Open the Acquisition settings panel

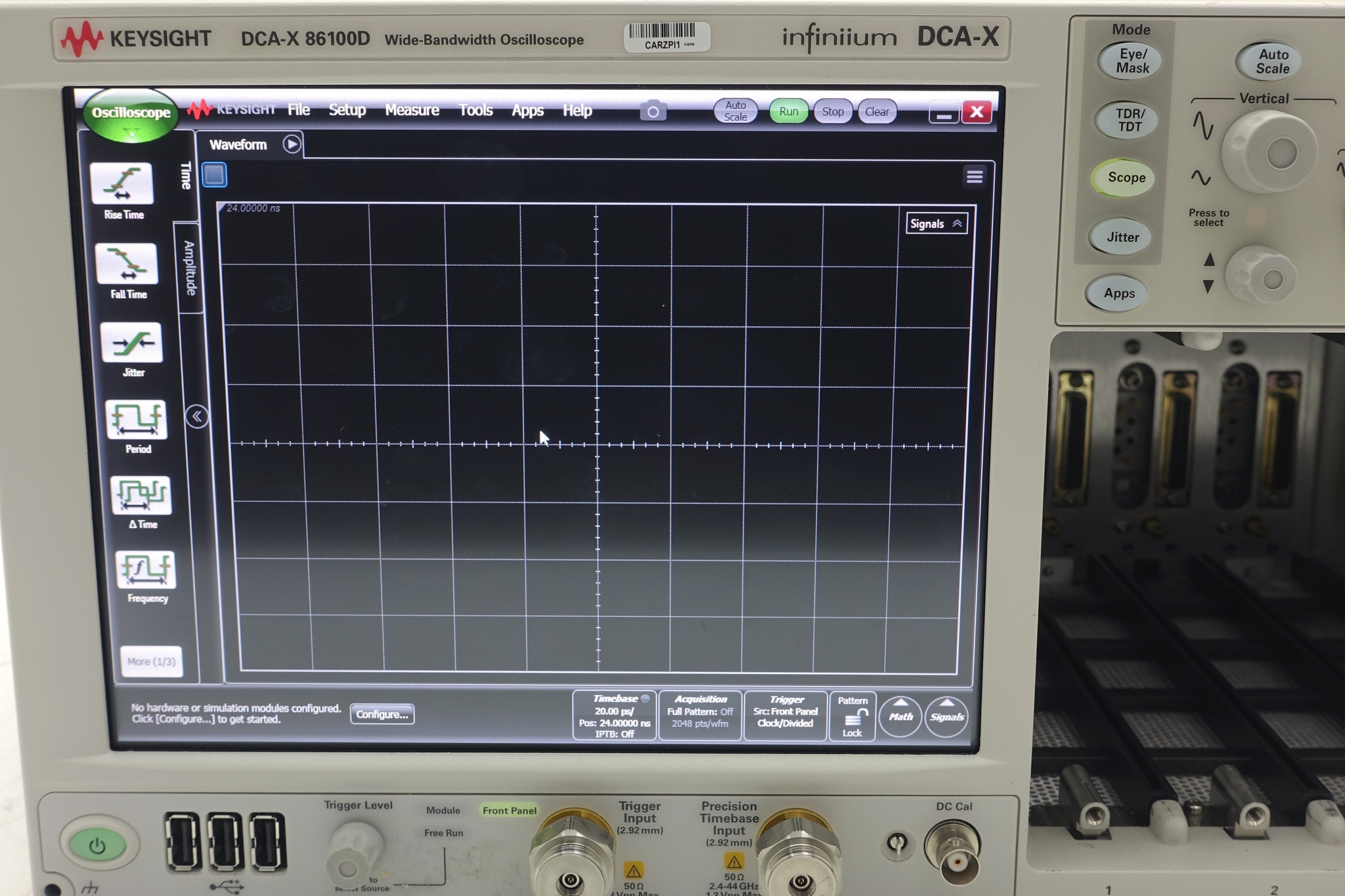[x=700, y=715]
